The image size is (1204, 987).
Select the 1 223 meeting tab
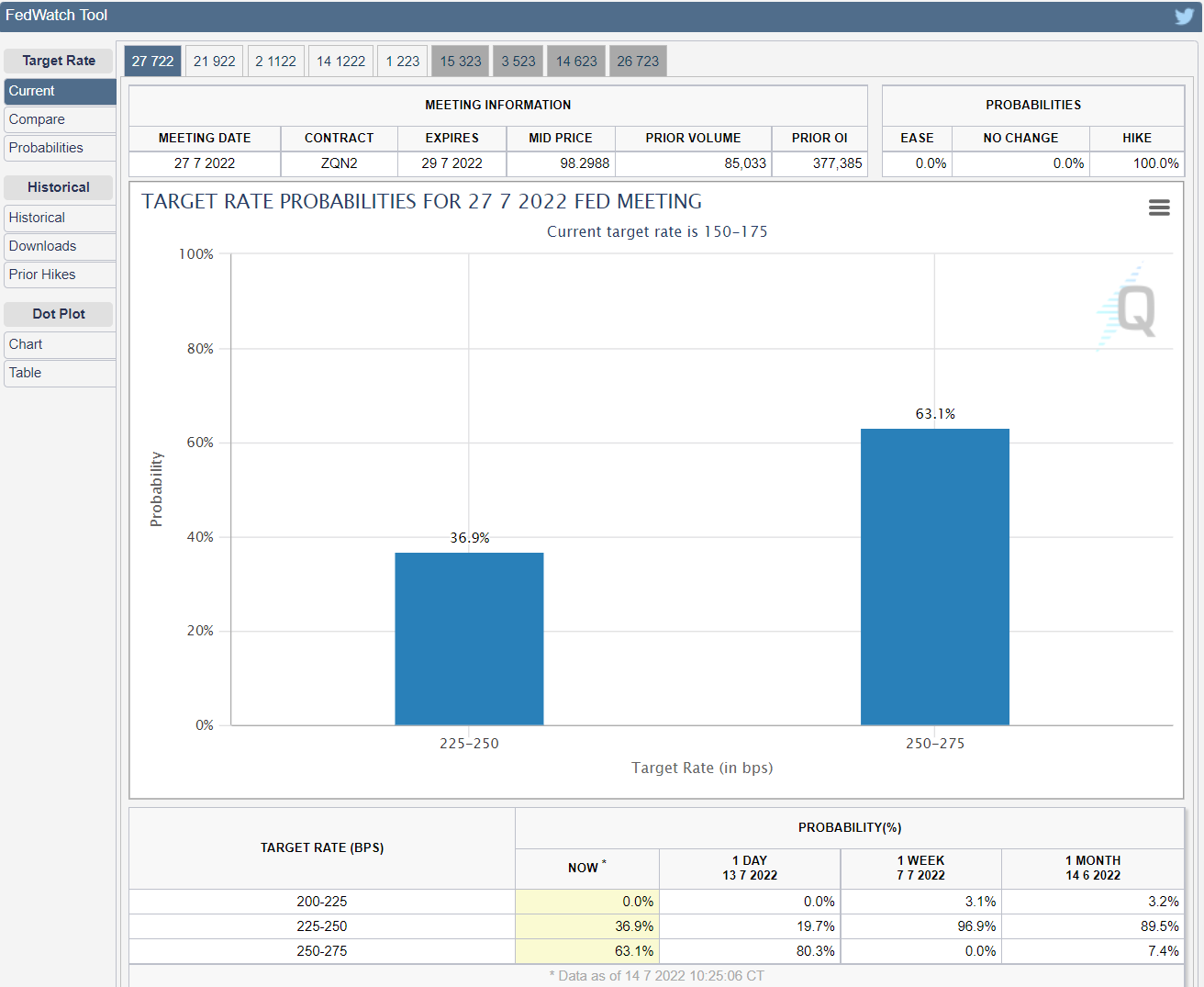coord(402,62)
